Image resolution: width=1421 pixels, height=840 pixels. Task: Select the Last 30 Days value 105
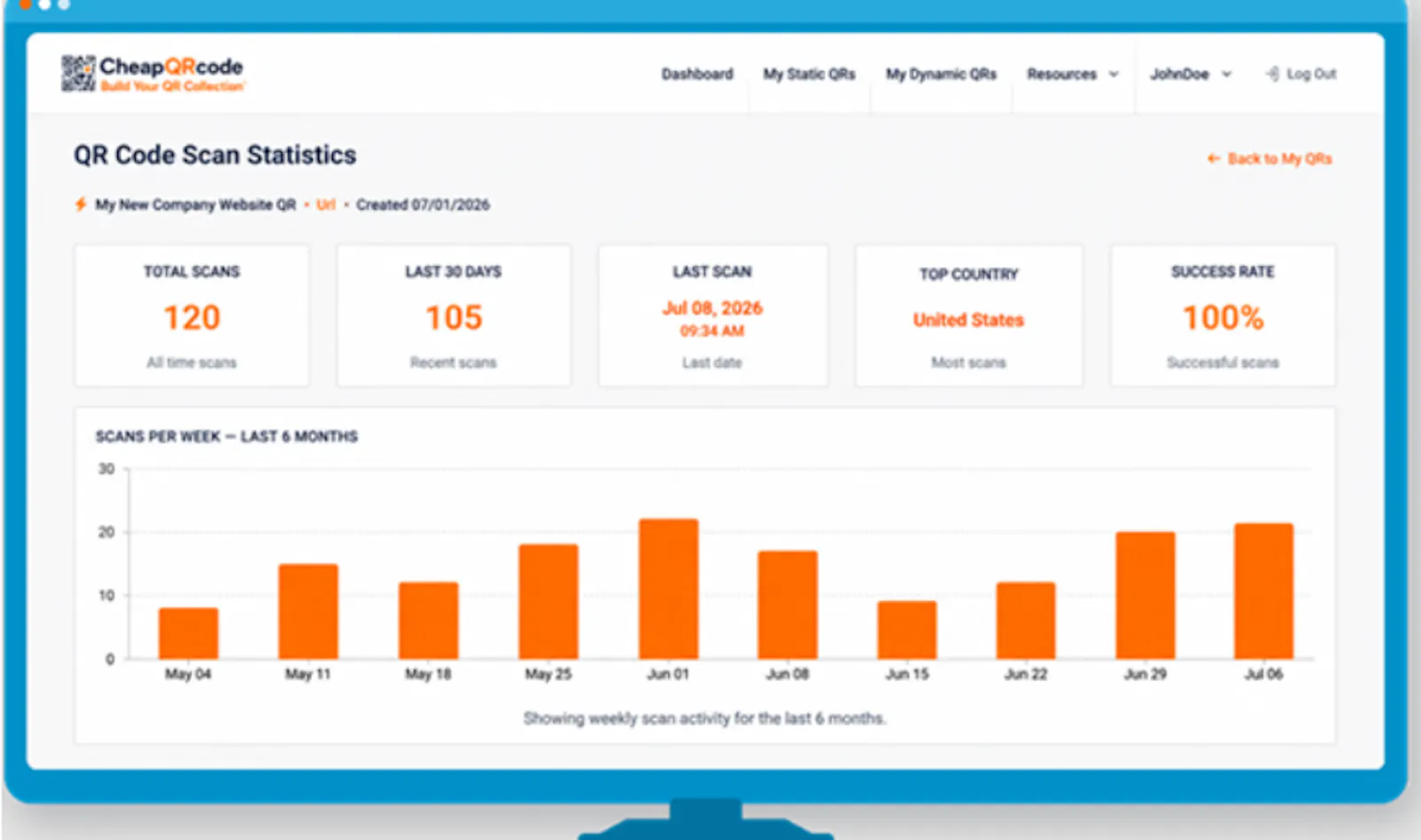click(454, 317)
